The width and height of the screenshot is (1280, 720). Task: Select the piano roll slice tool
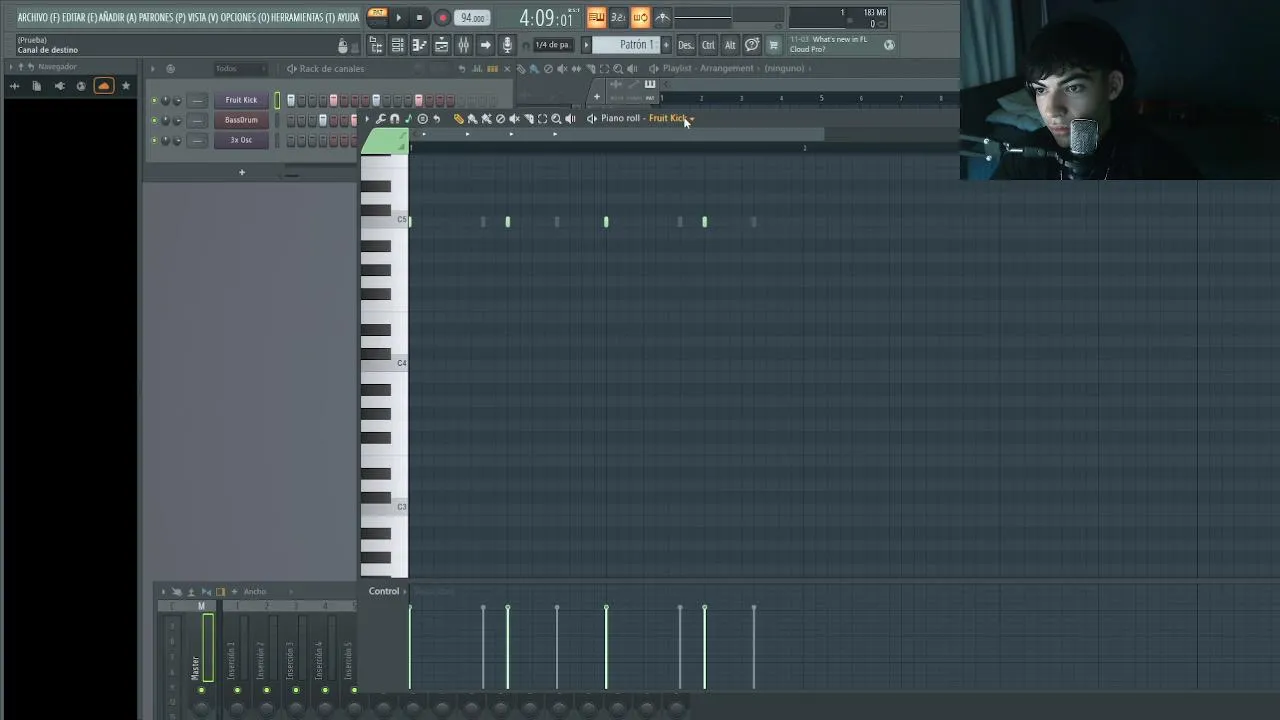tap(528, 119)
